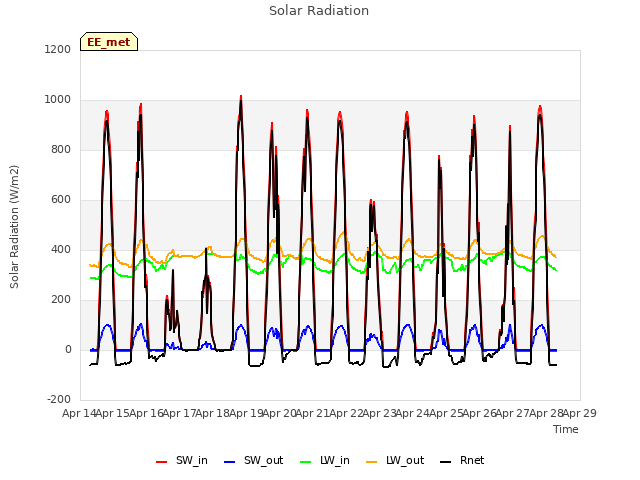Click the Apr 14 x-axis label
This screenshot has width=640, height=480.
[79, 413]
